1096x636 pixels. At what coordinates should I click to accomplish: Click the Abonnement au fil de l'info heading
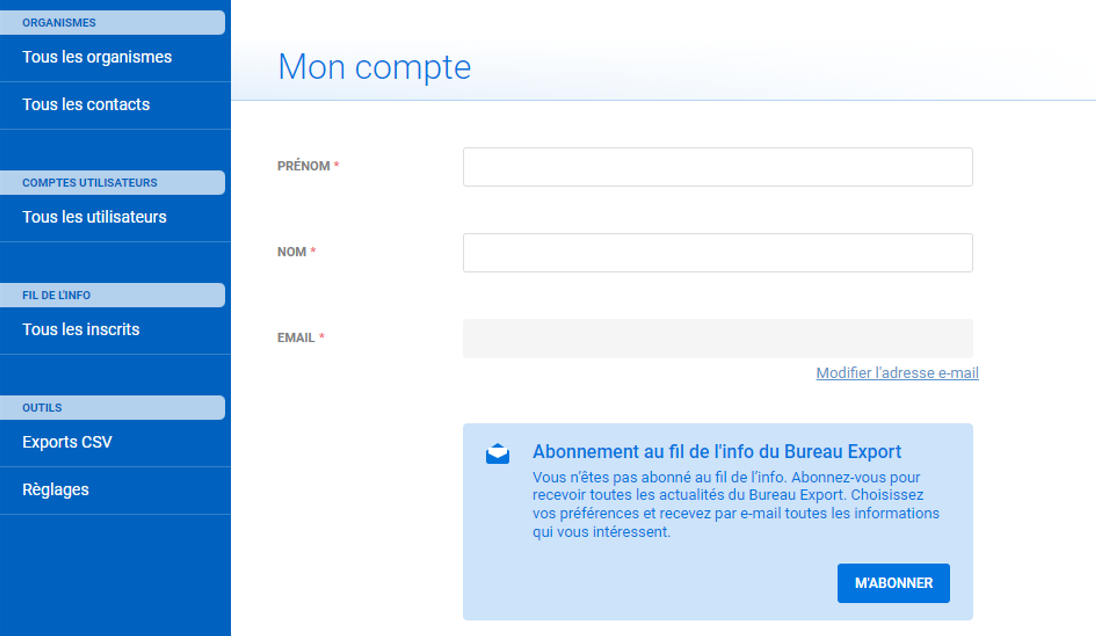pos(717,451)
